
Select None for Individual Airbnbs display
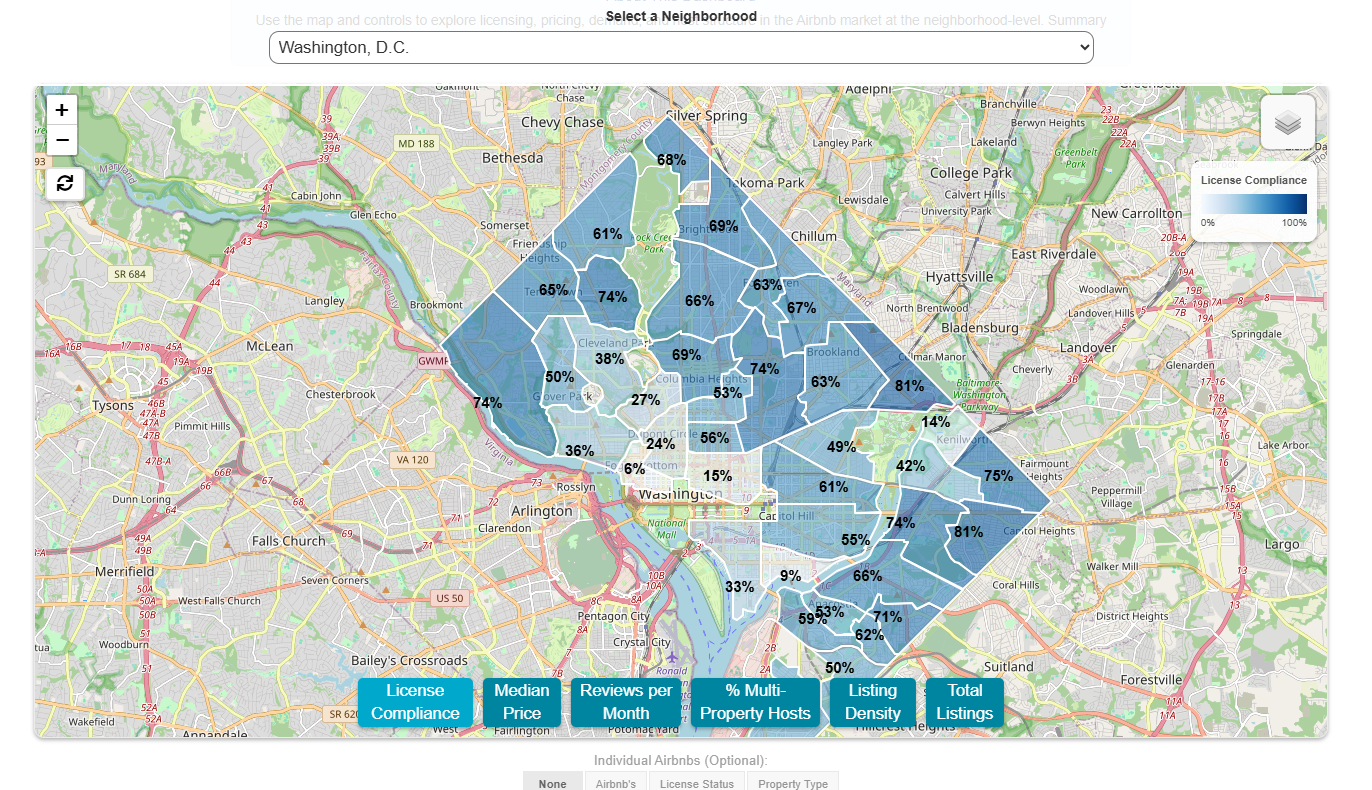[552, 783]
